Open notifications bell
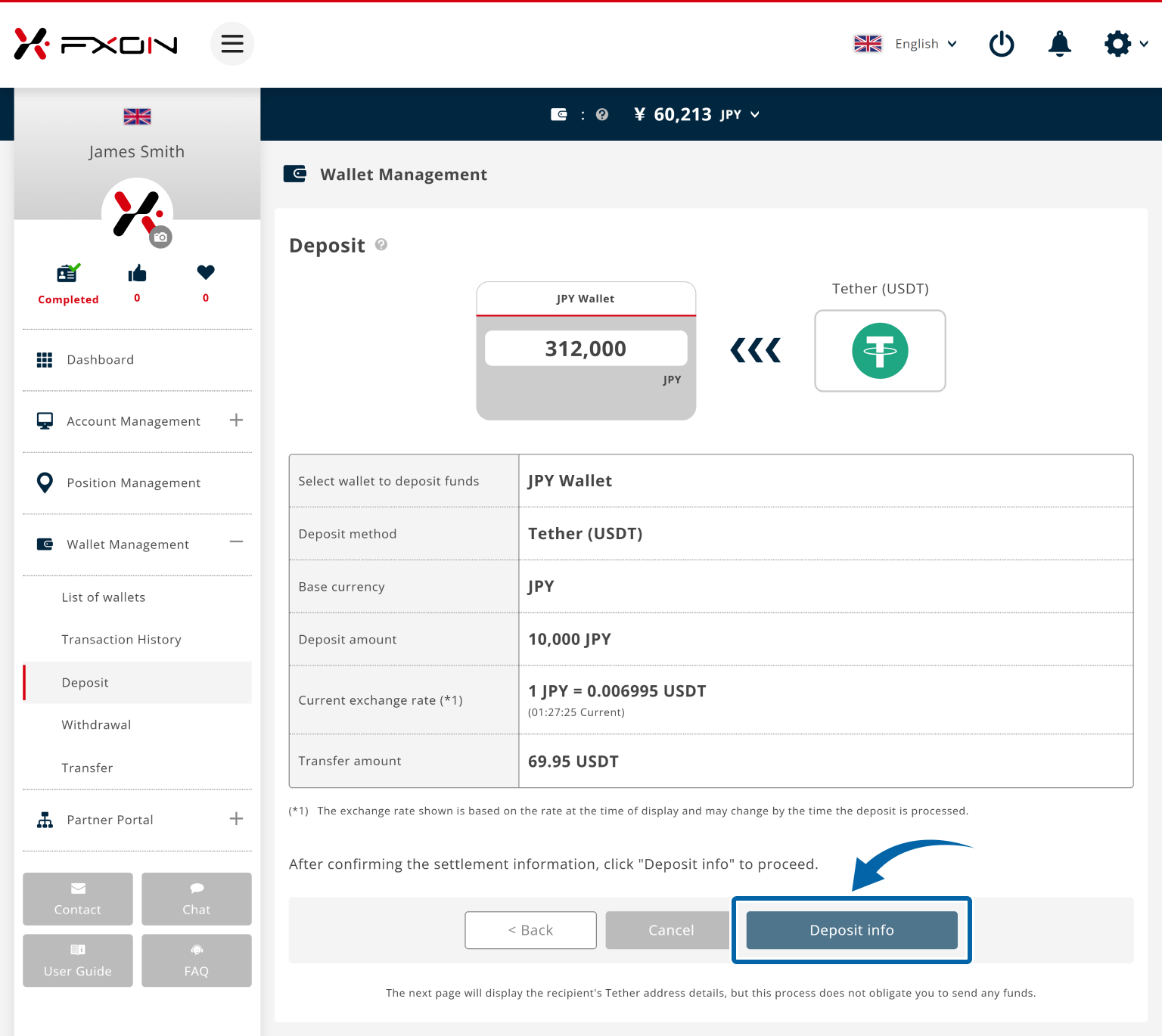 pos(1060,44)
